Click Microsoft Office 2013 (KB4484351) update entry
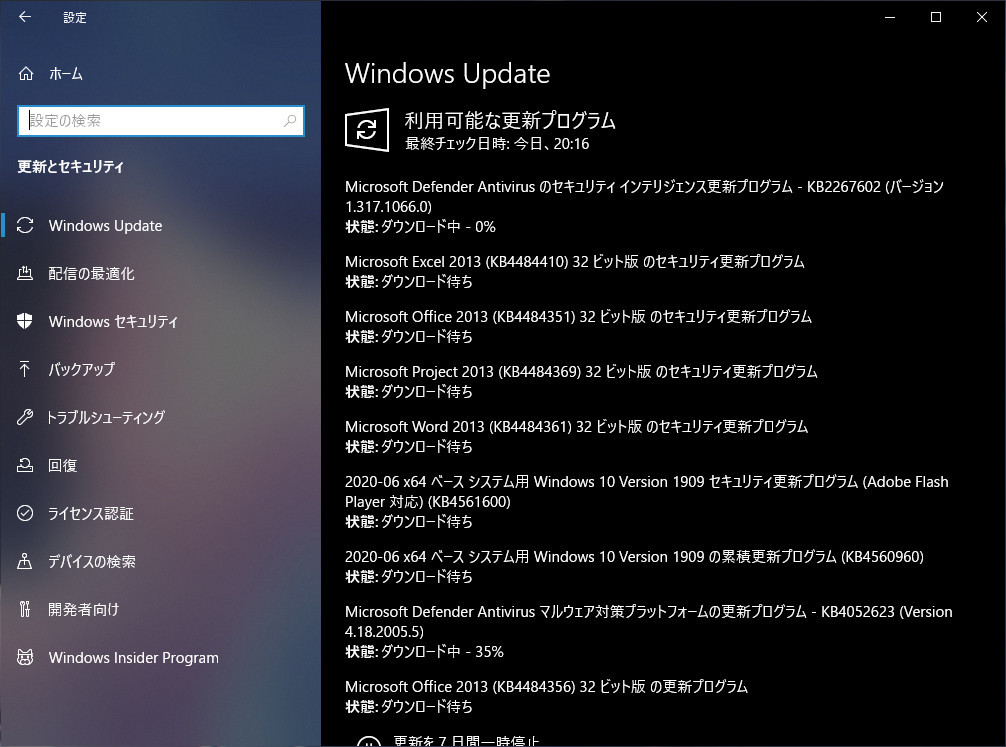The height and width of the screenshot is (747, 1006). (x=578, y=316)
